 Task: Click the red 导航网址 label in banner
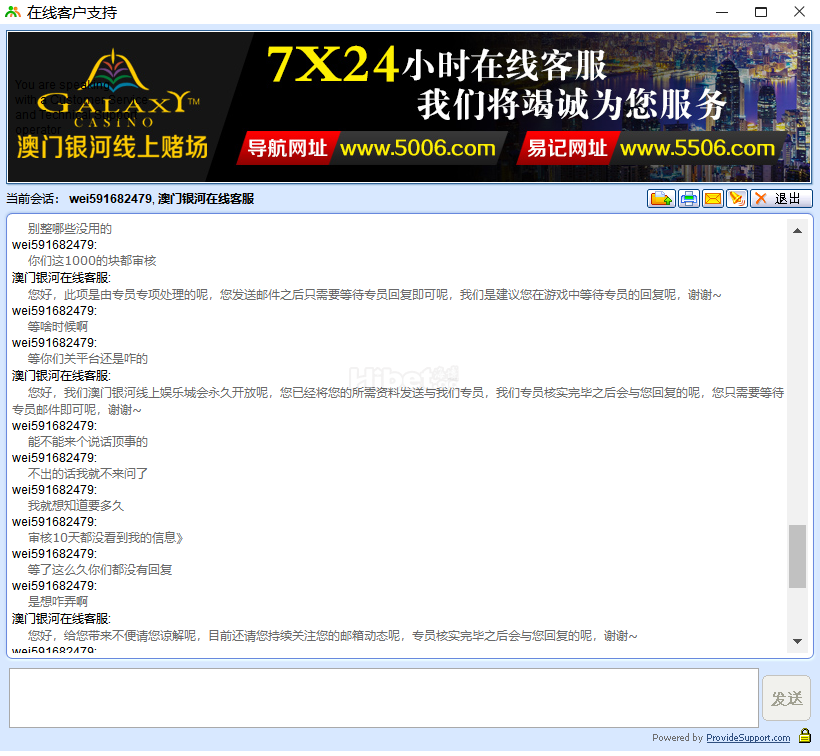pyautogui.click(x=287, y=149)
